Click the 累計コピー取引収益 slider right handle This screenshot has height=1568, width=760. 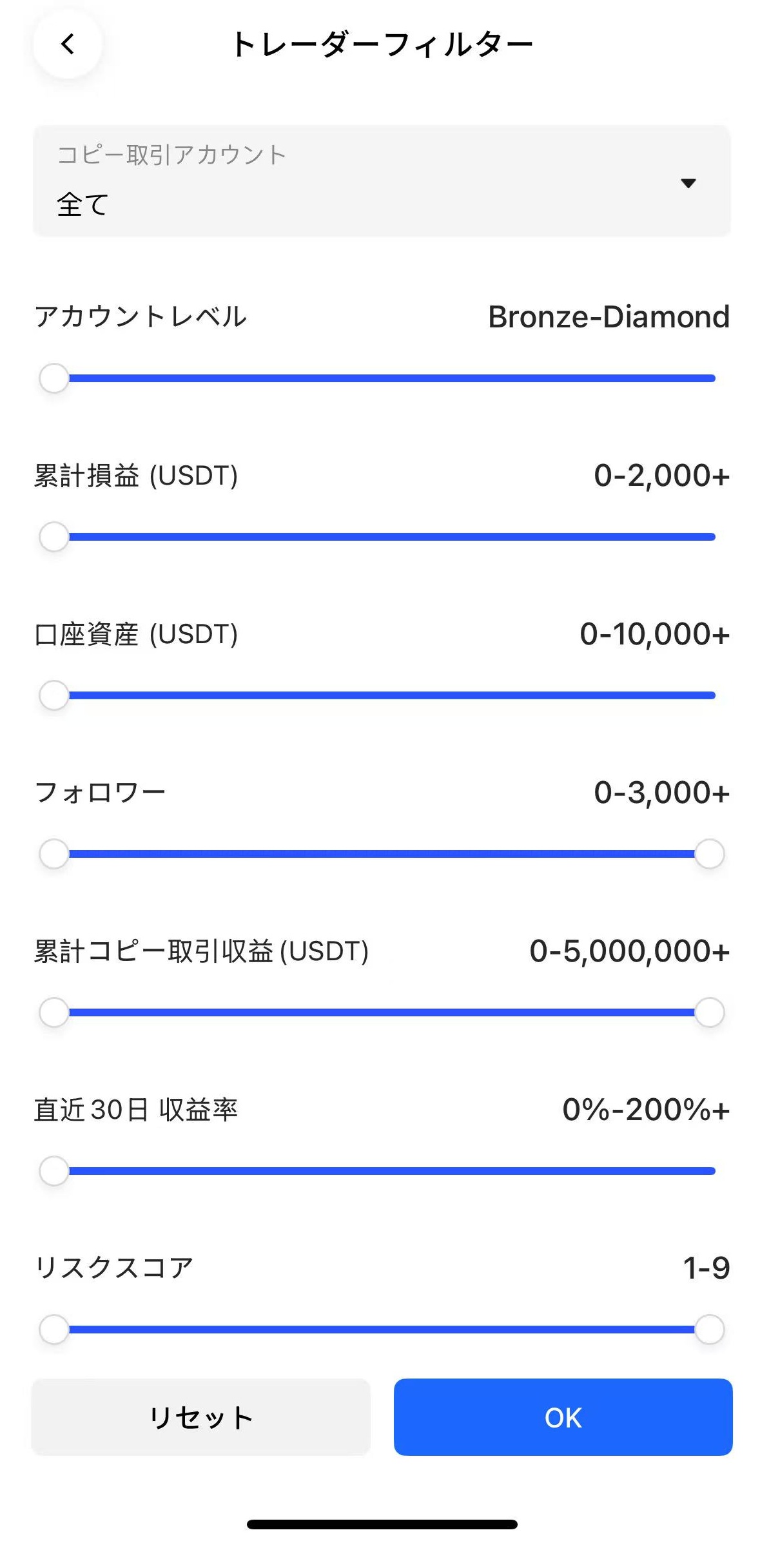pos(709,1012)
